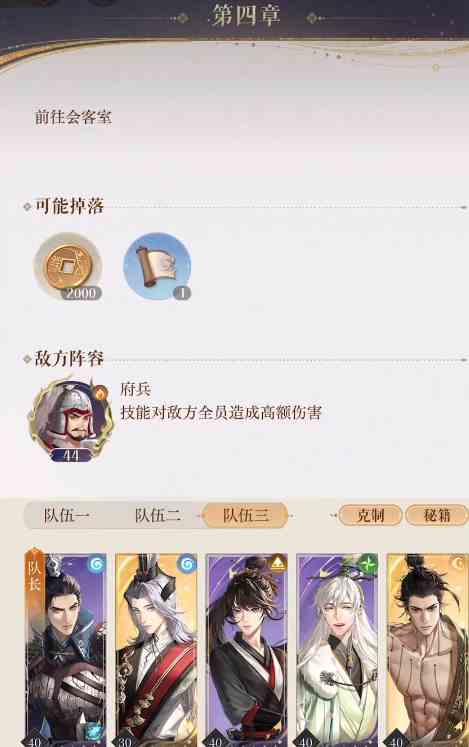Select the ponytail character in black robe

point(247,650)
